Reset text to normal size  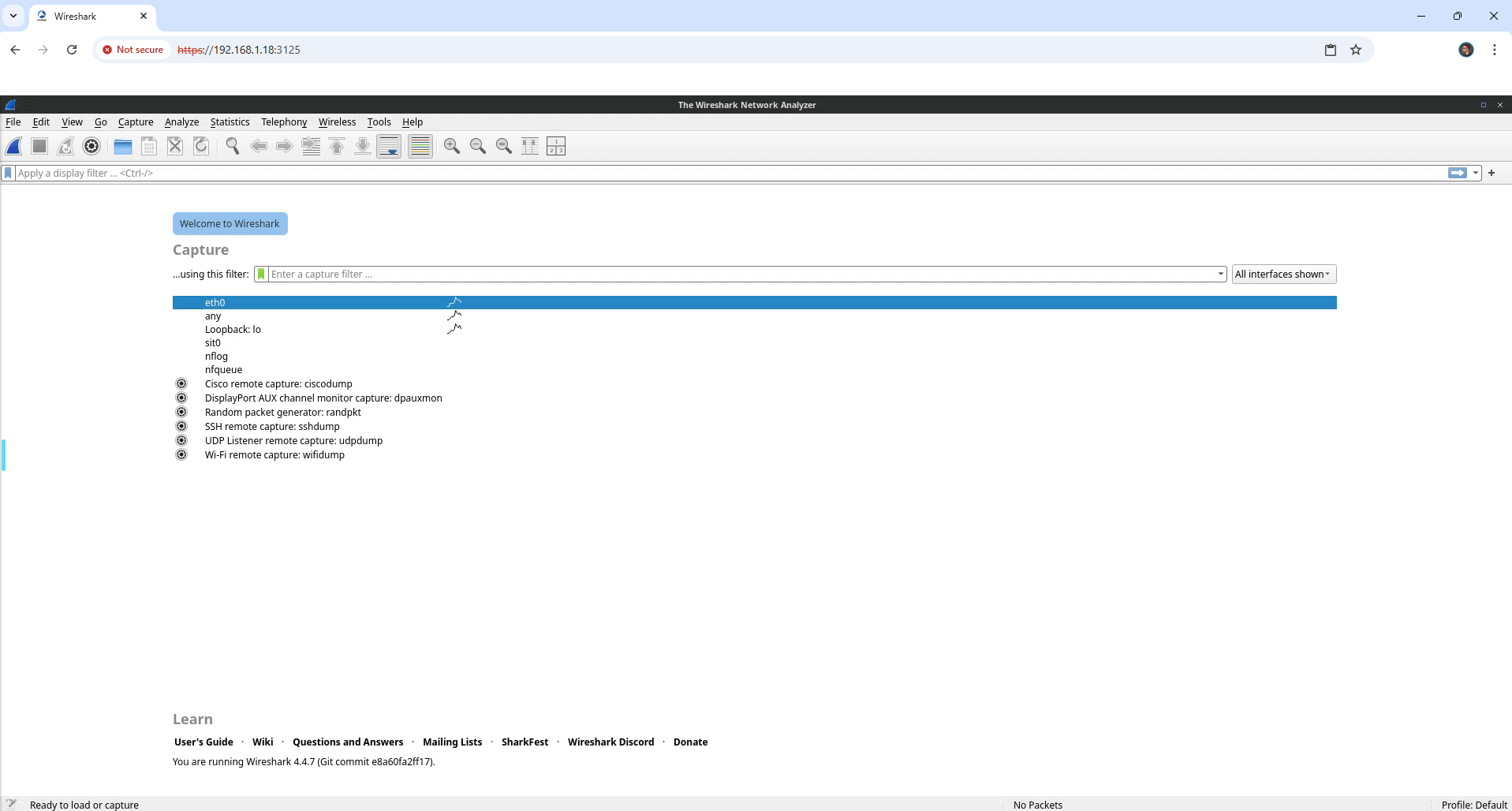[504, 146]
